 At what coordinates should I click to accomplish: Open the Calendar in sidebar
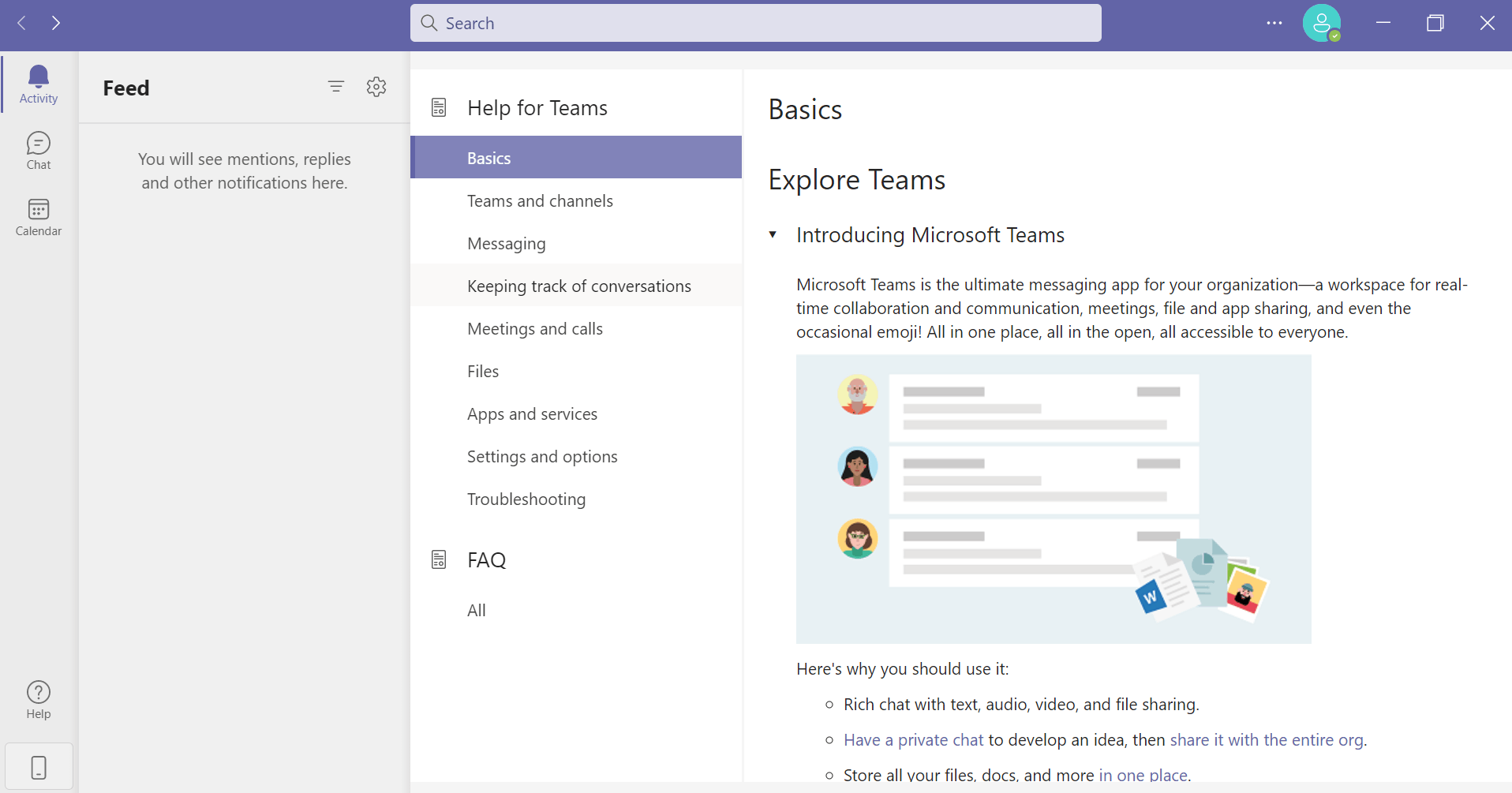pyautogui.click(x=39, y=217)
